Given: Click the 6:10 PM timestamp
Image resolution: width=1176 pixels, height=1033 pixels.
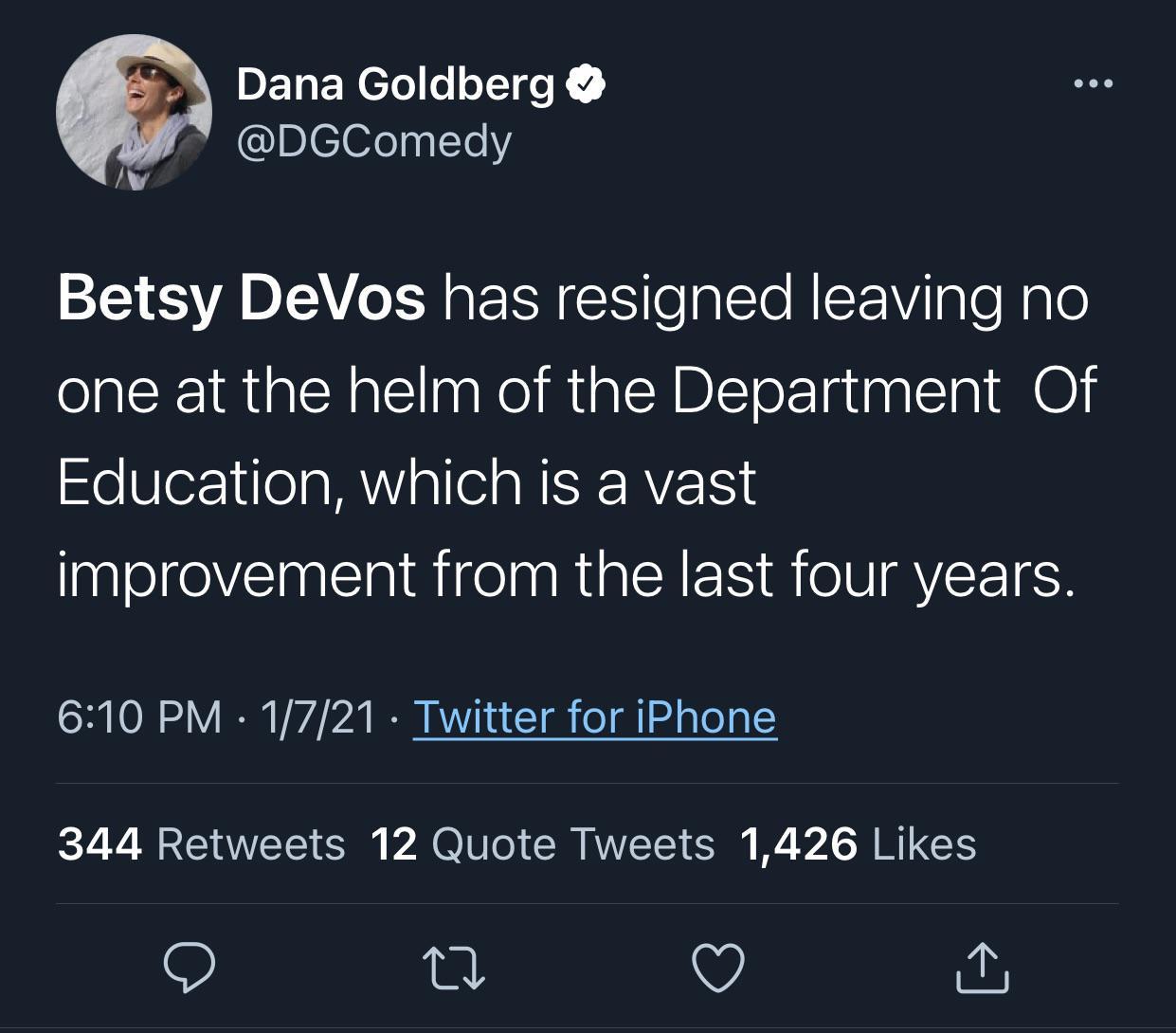Looking at the screenshot, I should click(139, 716).
